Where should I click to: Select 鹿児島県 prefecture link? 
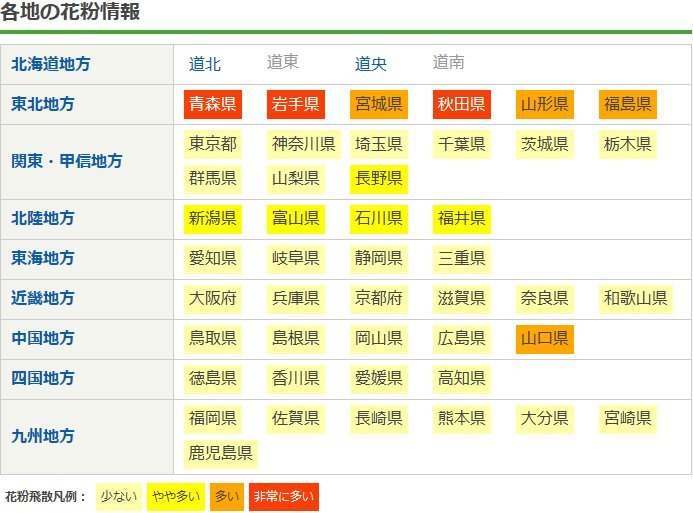(220, 453)
